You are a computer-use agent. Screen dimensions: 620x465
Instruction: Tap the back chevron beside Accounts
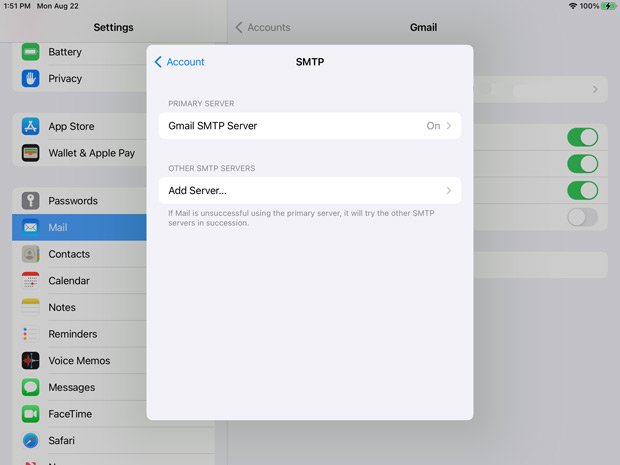click(239, 27)
